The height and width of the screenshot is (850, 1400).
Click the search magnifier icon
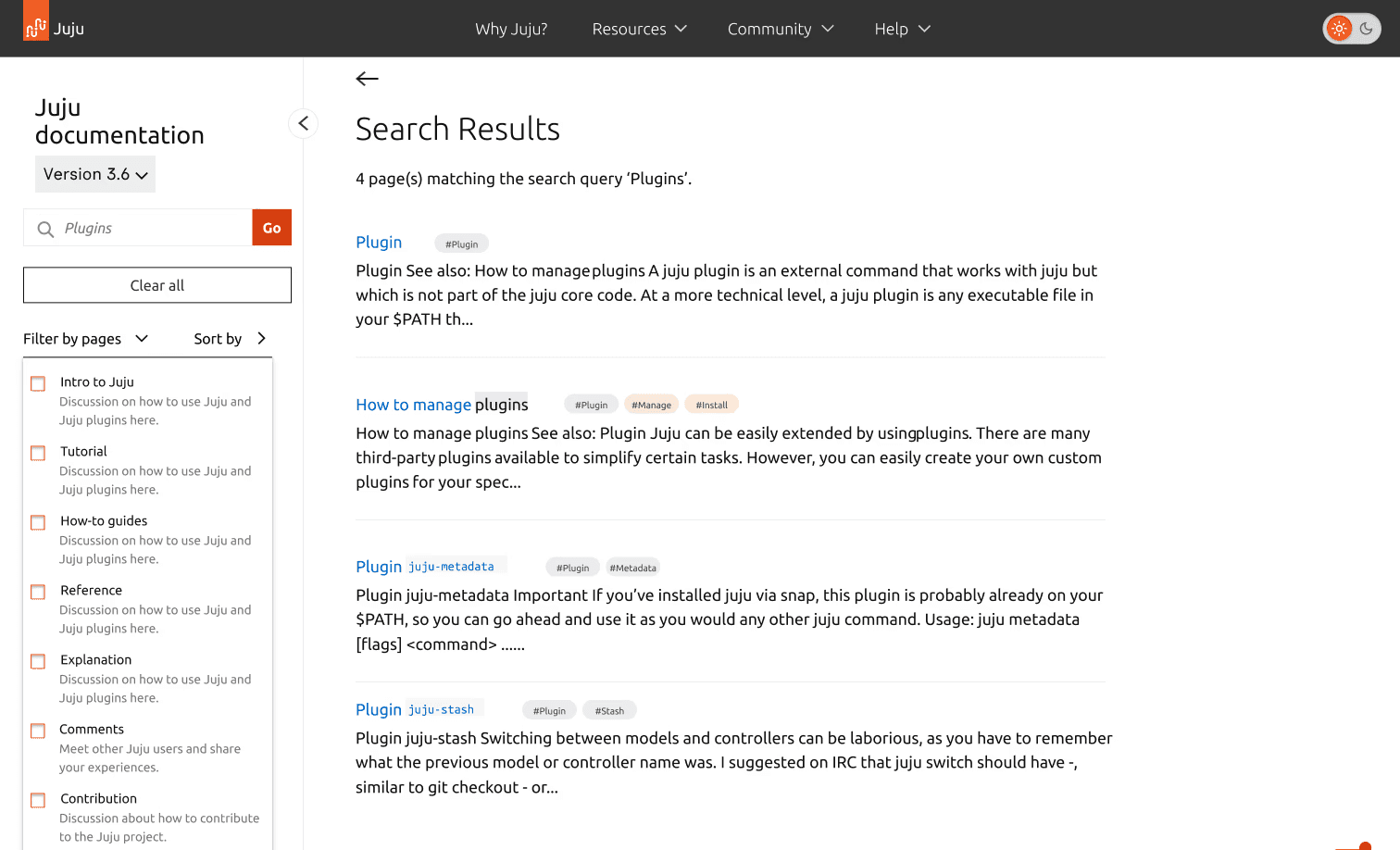click(45, 229)
